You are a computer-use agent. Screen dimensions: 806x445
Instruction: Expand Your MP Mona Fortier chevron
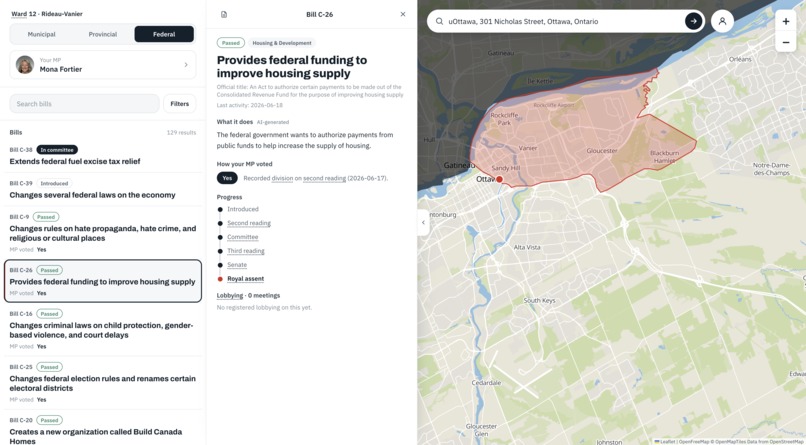186,65
